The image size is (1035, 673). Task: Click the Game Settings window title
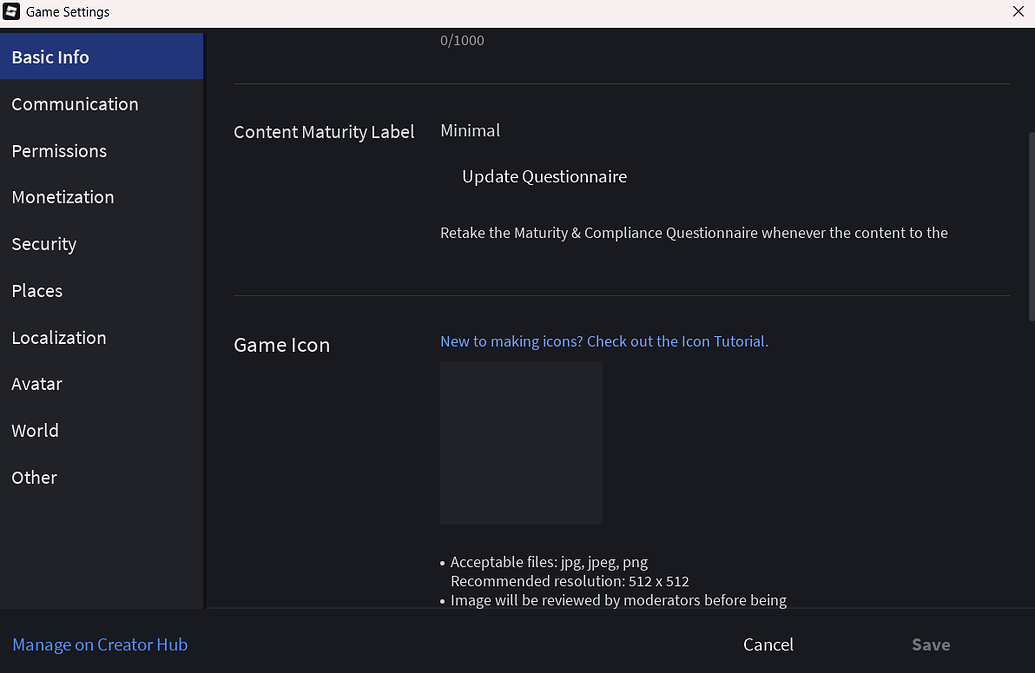click(67, 12)
